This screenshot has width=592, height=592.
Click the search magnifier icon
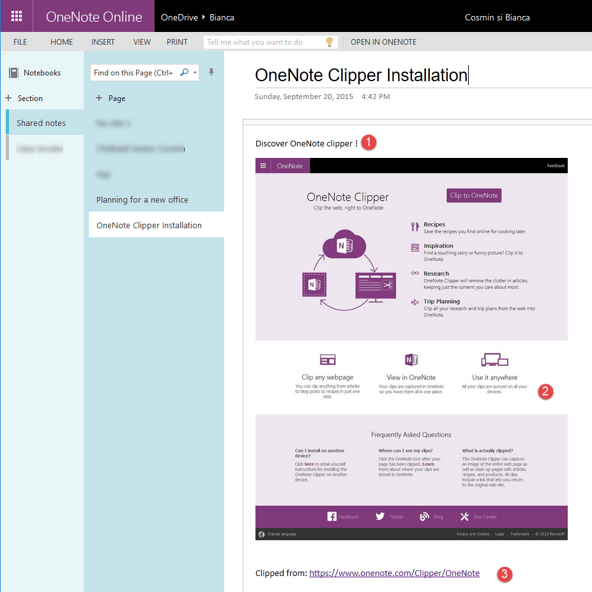[x=184, y=72]
